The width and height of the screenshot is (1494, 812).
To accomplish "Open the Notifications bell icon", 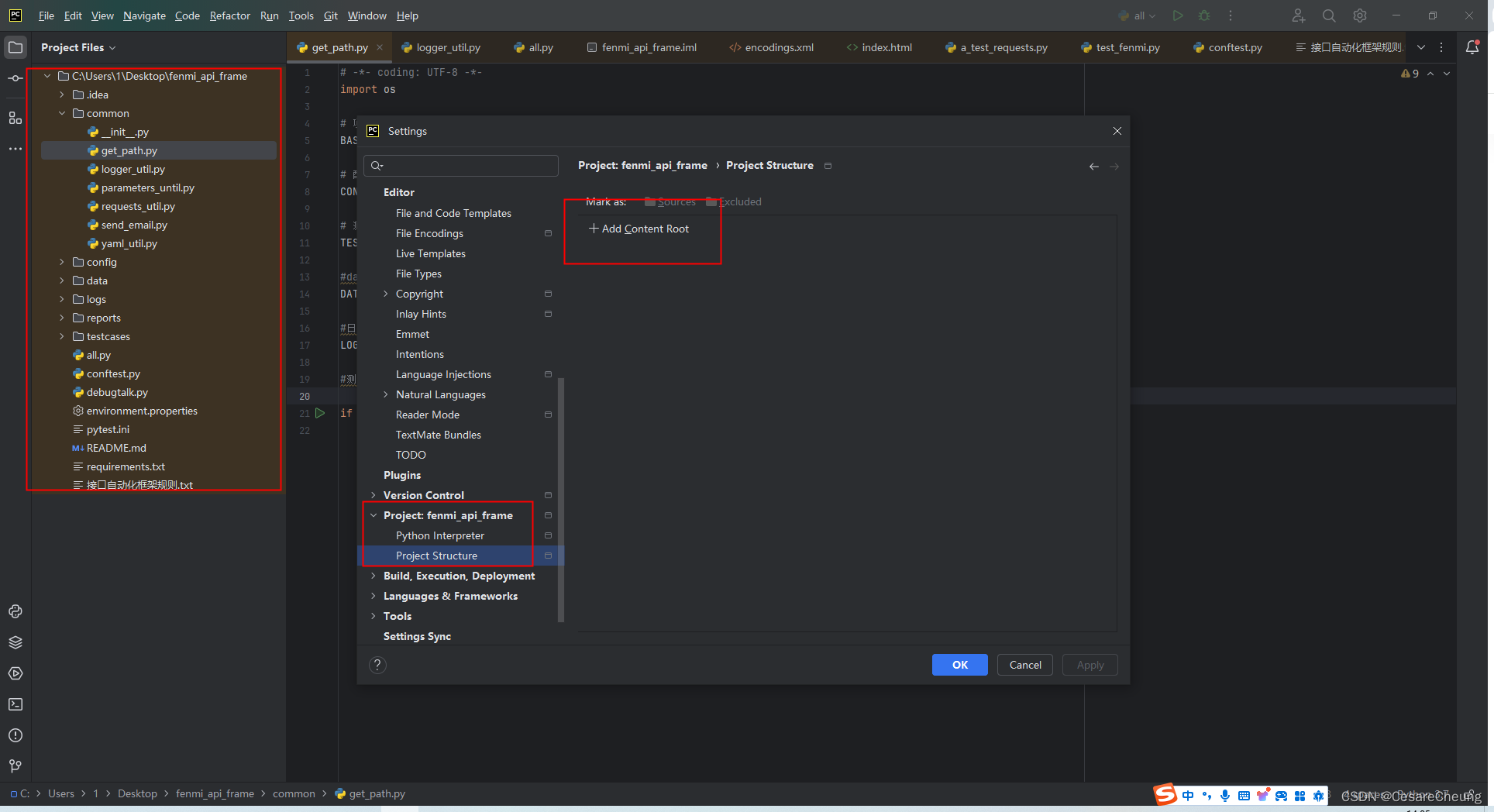I will pyautogui.click(x=1472, y=47).
